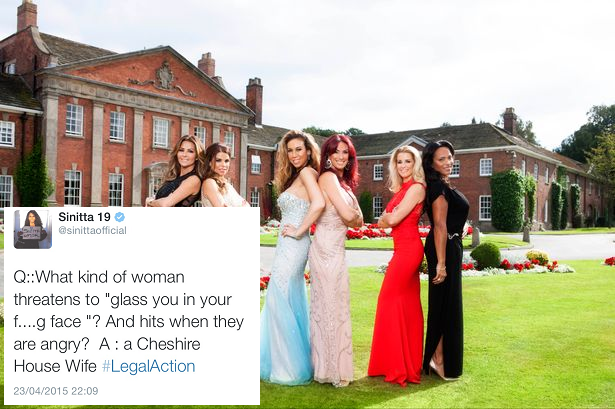Click the ivy-covered wall on right building
Screen dimensions: 615x409
pyautogui.click(x=508, y=200)
